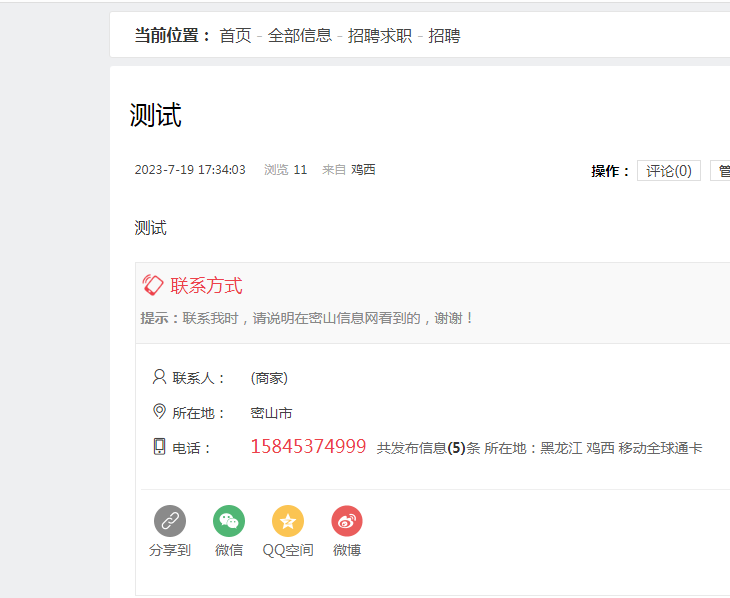Open 全部信息 in the breadcrumb
730x598 pixels.
pyautogui.click(x=299, y=36)
